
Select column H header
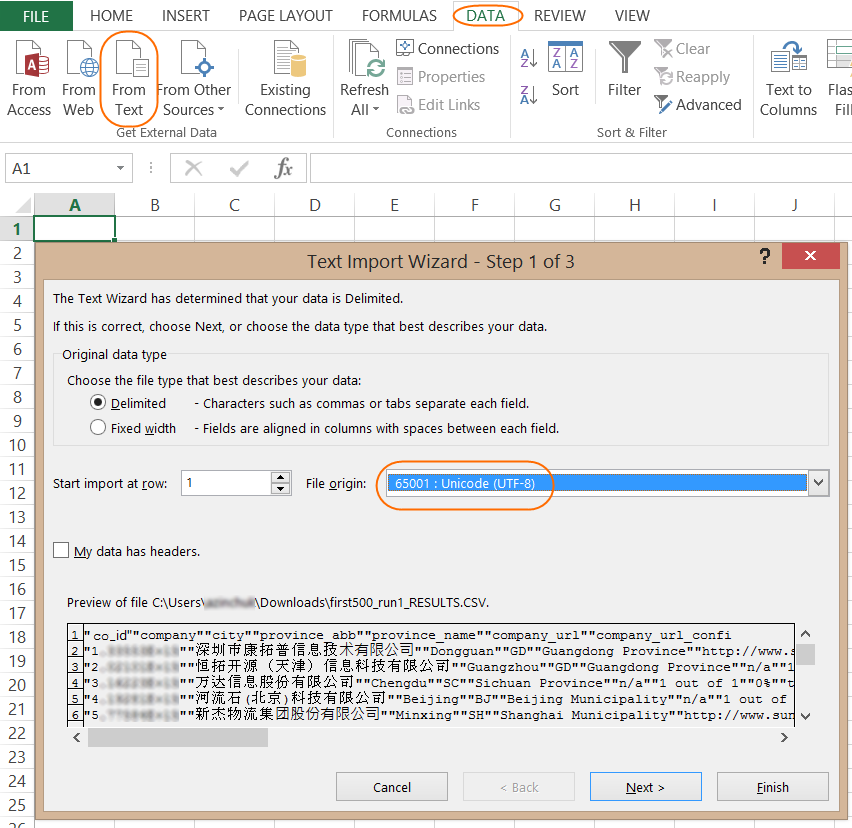click(x=635, y=205)
